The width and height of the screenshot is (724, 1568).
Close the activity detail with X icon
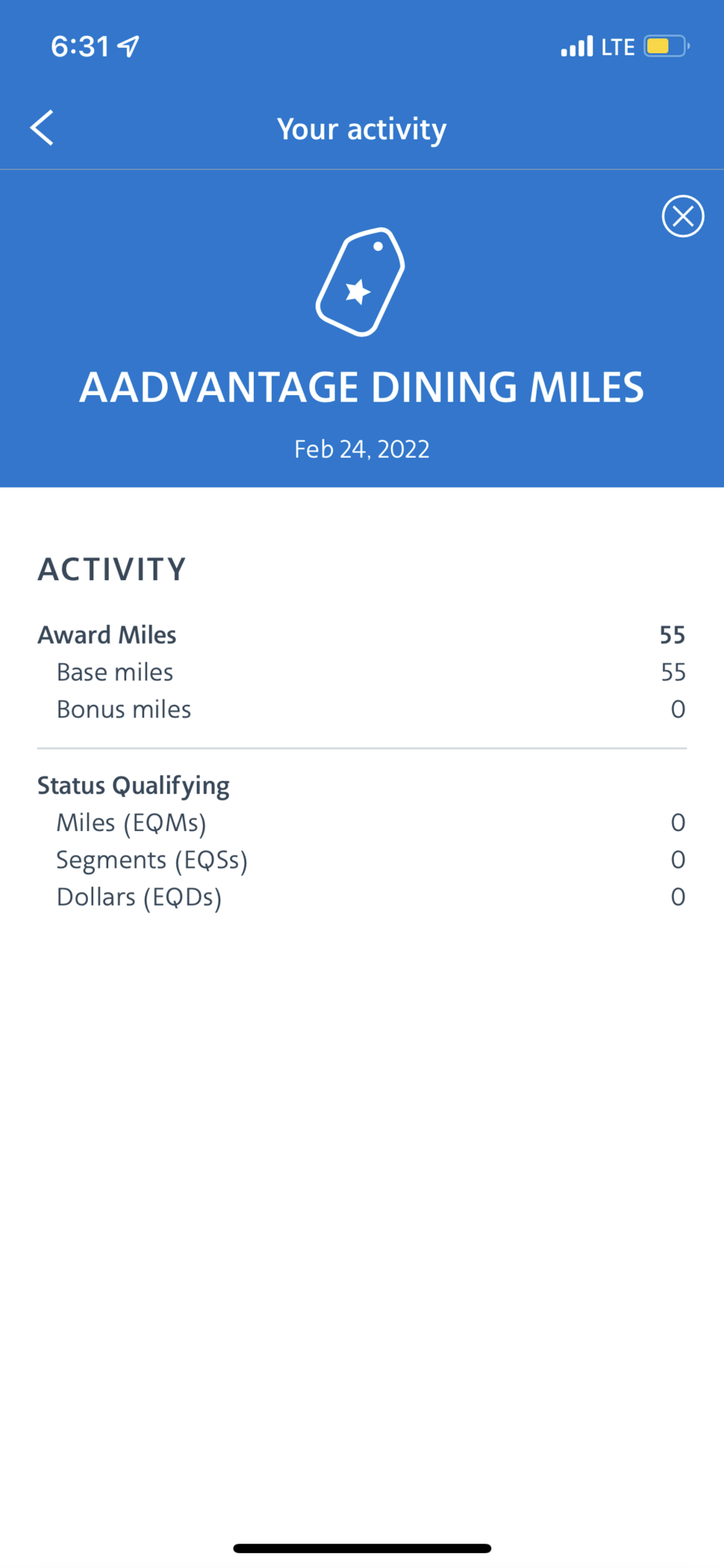point(682,216)
